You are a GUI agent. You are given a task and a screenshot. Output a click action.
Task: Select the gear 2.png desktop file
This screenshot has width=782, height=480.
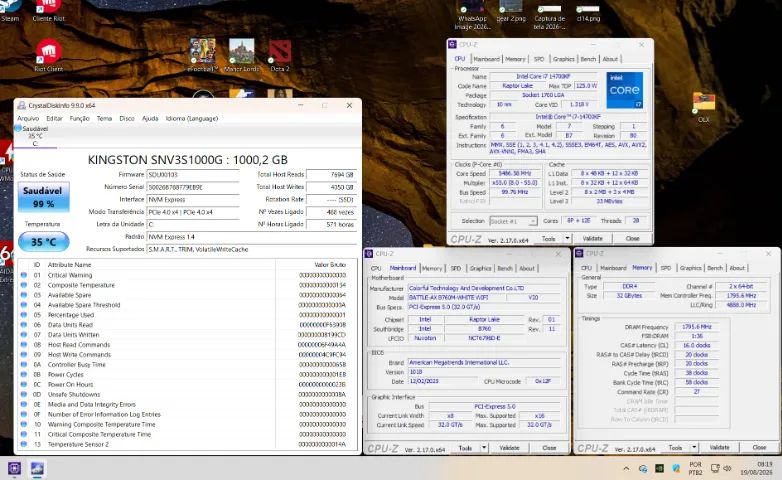(511, 12)
